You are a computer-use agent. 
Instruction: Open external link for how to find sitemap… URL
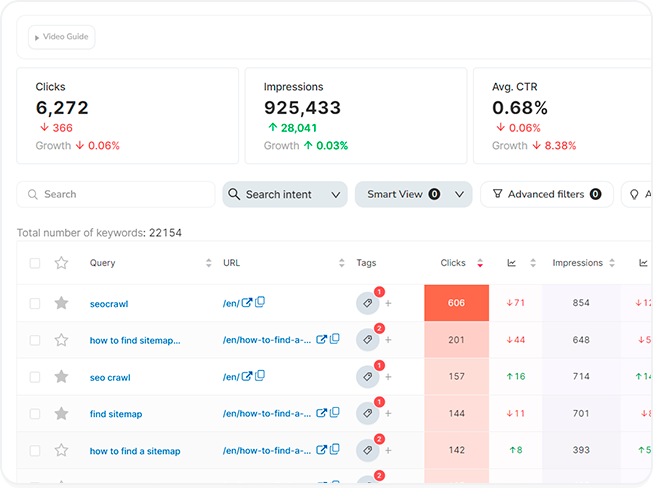point(322,340)
